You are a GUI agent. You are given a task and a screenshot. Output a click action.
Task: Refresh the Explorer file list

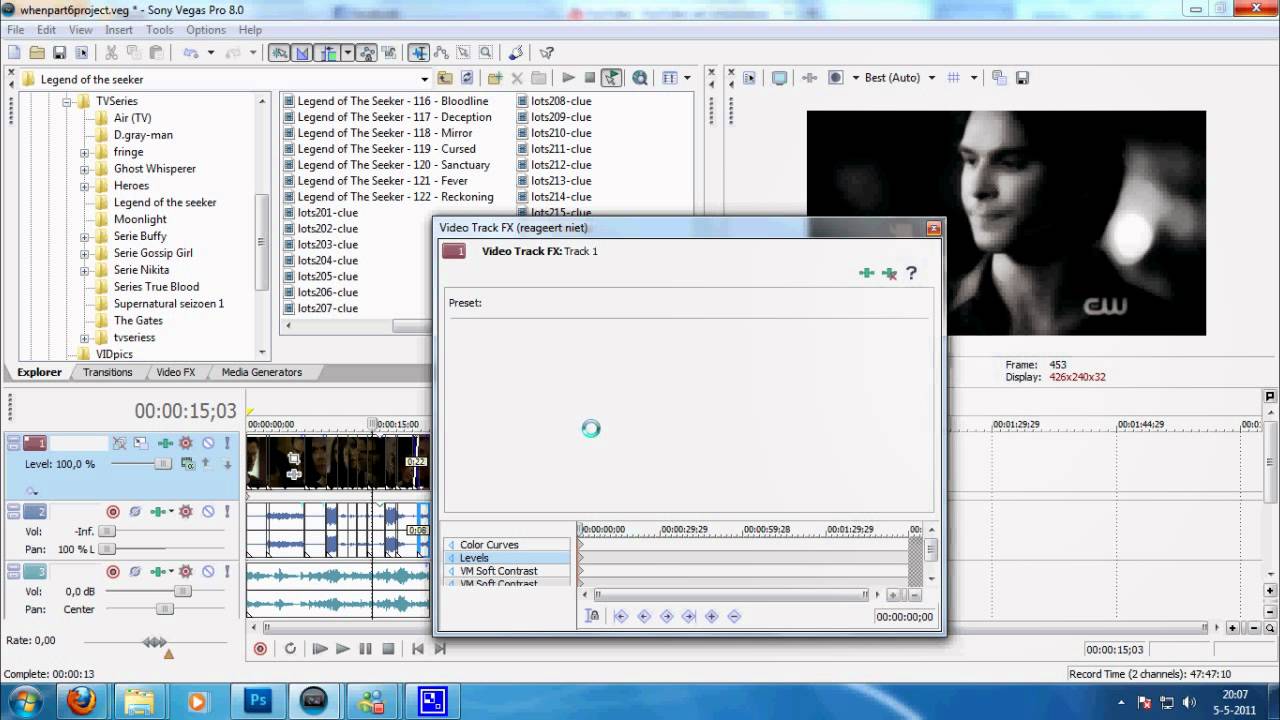coord(467,78)
